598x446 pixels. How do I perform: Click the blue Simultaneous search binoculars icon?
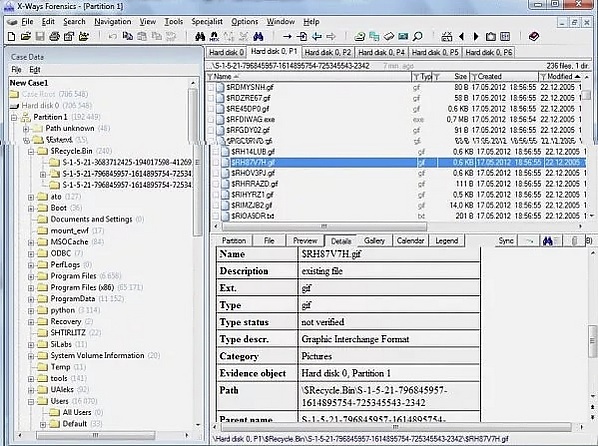(259, 37)
